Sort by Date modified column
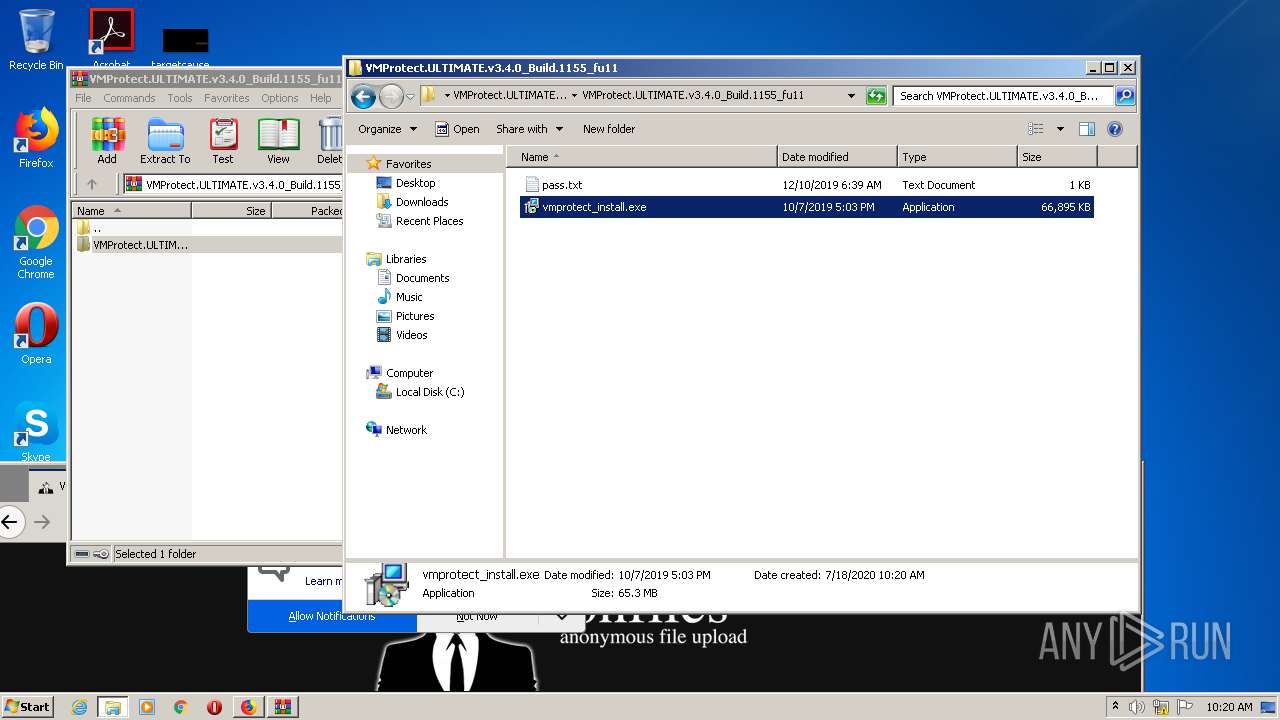Screen dimensions: 1280x720 837,157
